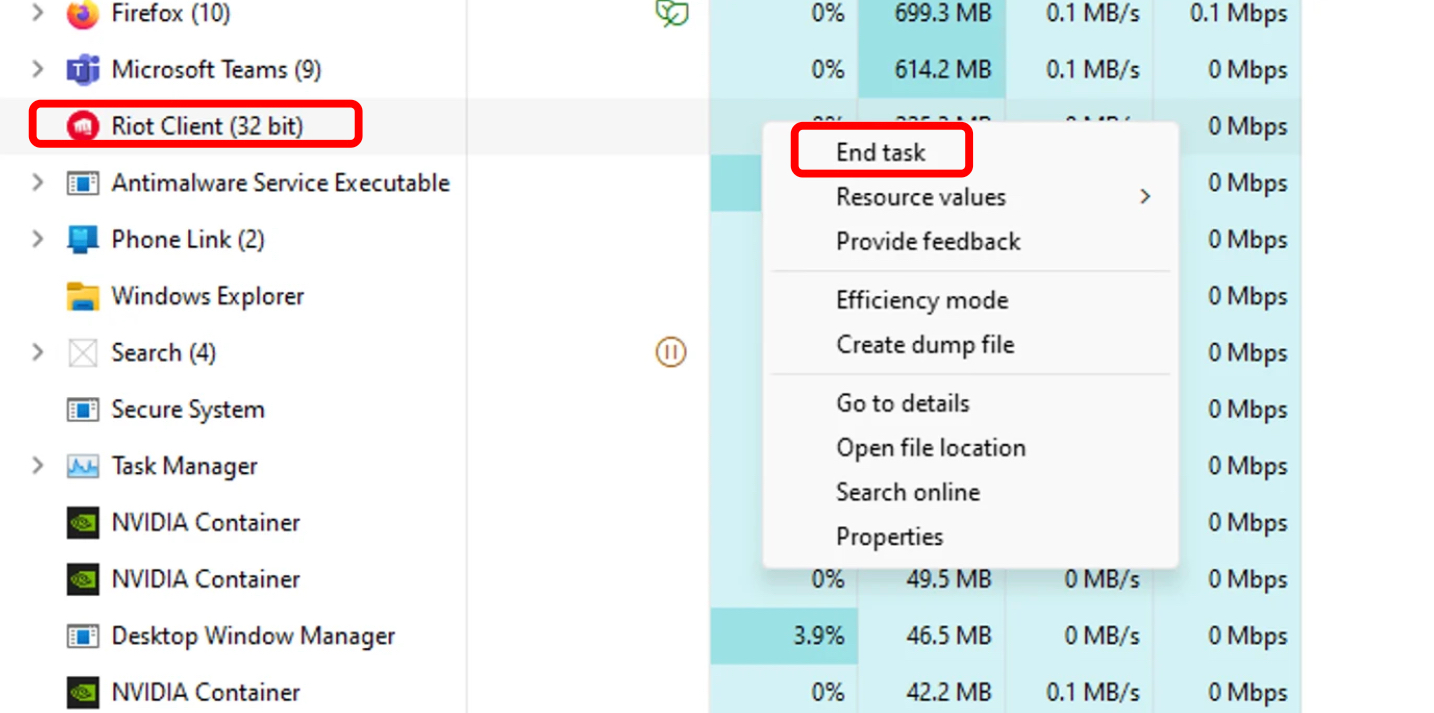Click the Search process icon
Viewport: 1434px width, 713px height.
tap(83, 353)
